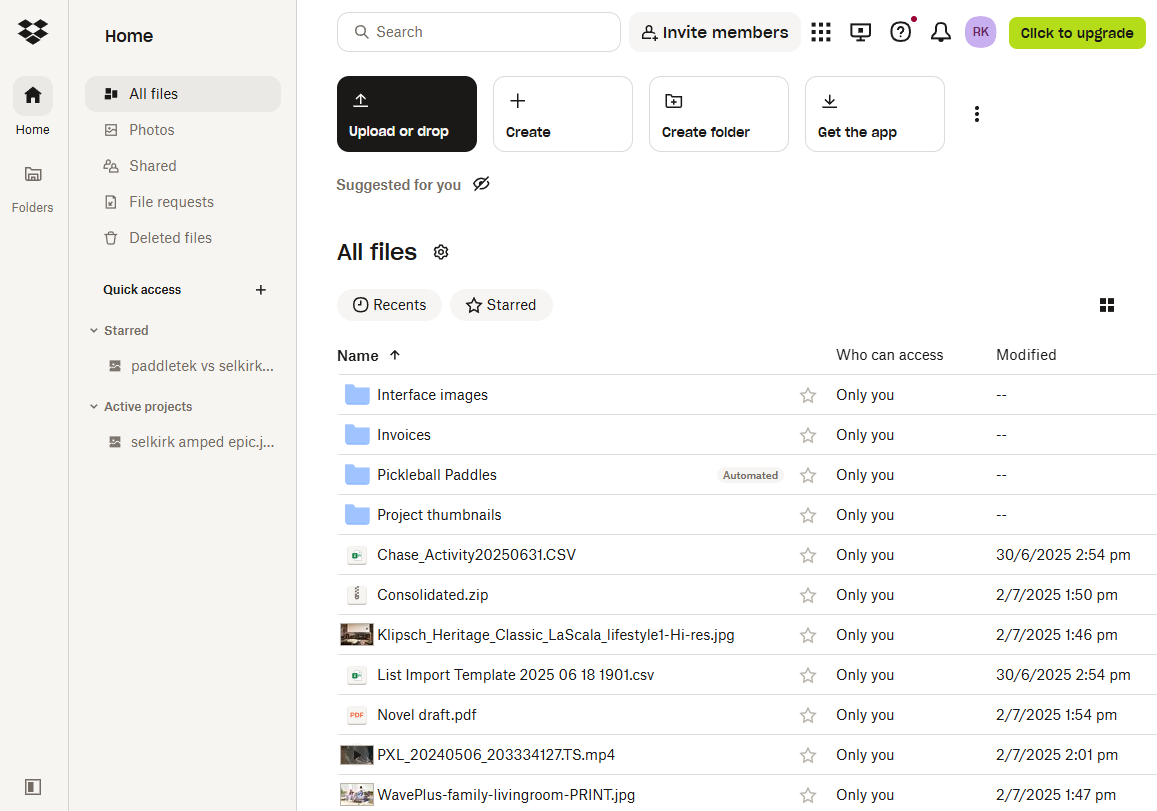Star WavePlus-family-livingroom-PRINT.jpg

(808, 795)
